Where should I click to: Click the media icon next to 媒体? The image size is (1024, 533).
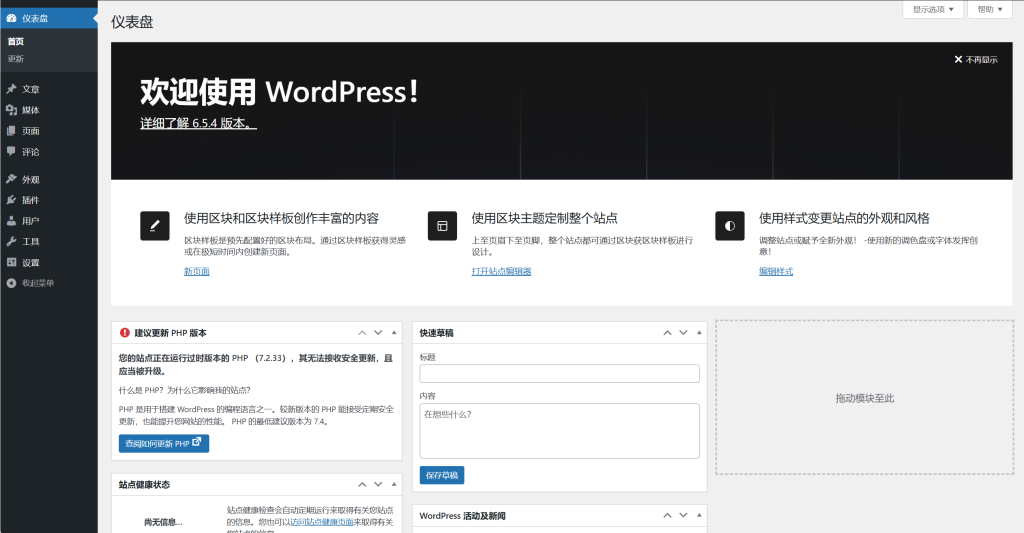click(11, 110)
